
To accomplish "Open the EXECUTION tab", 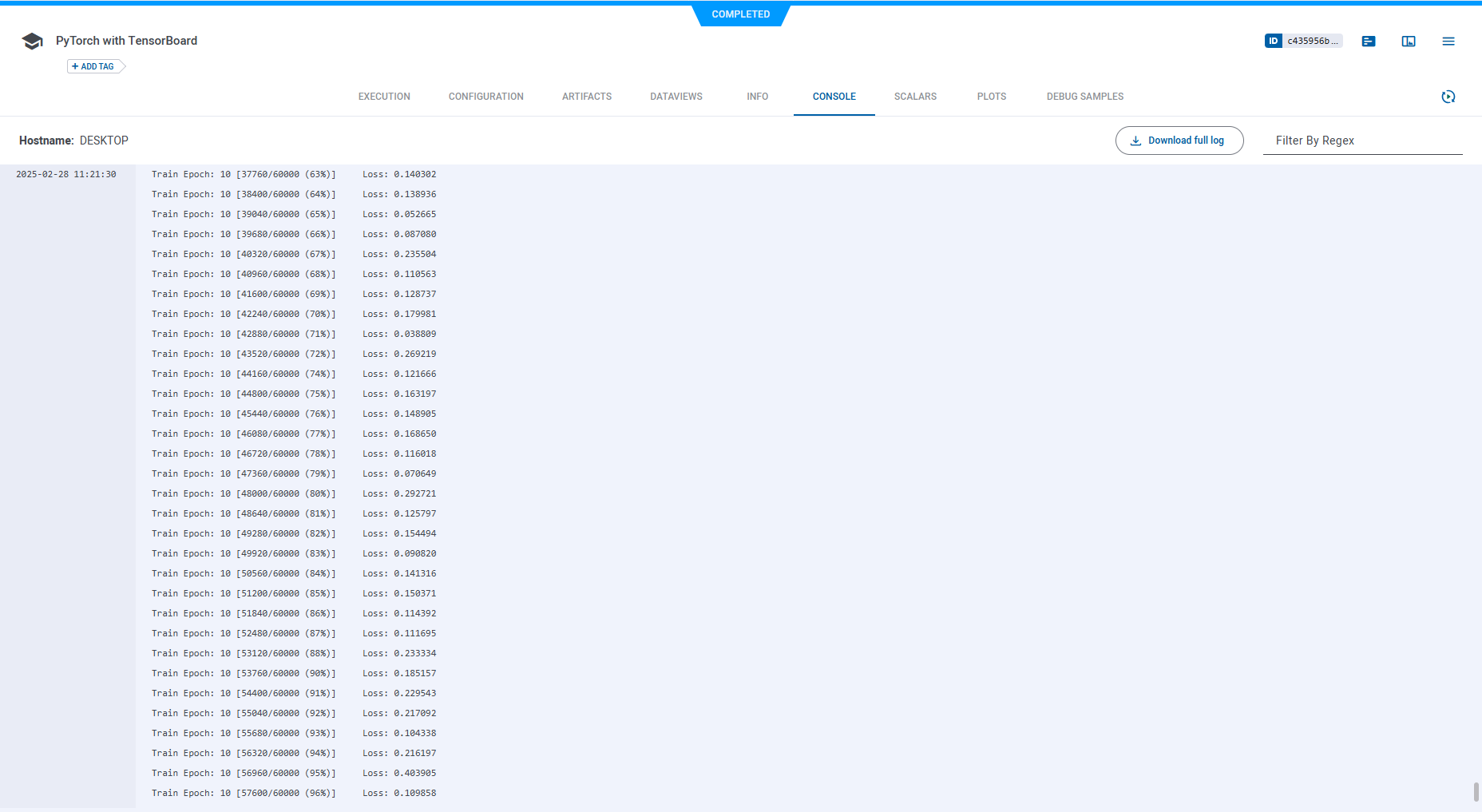I will point(383,97).
